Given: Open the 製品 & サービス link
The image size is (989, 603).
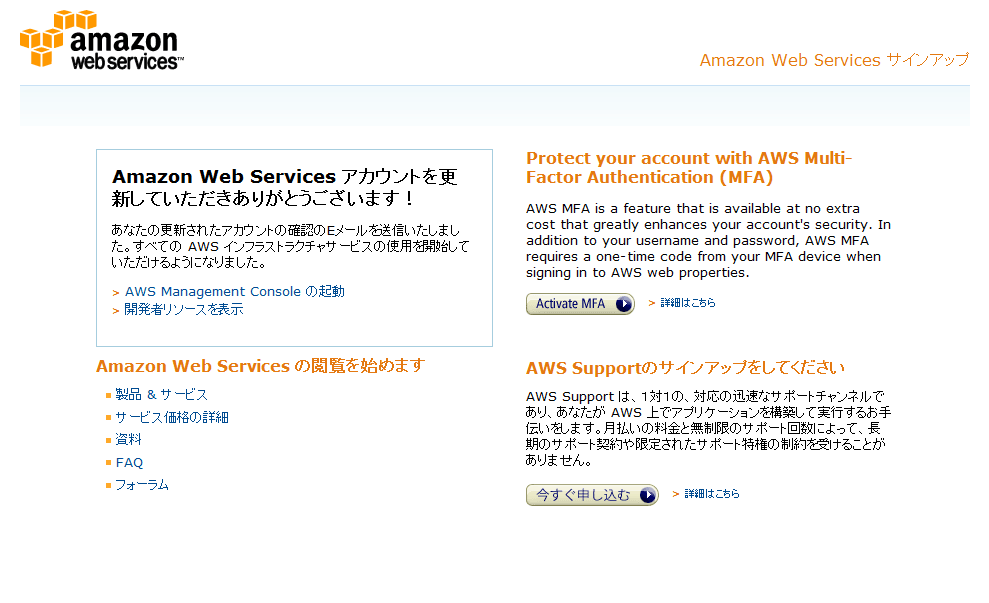Looking at the screenshot, I should coord(161,395).
